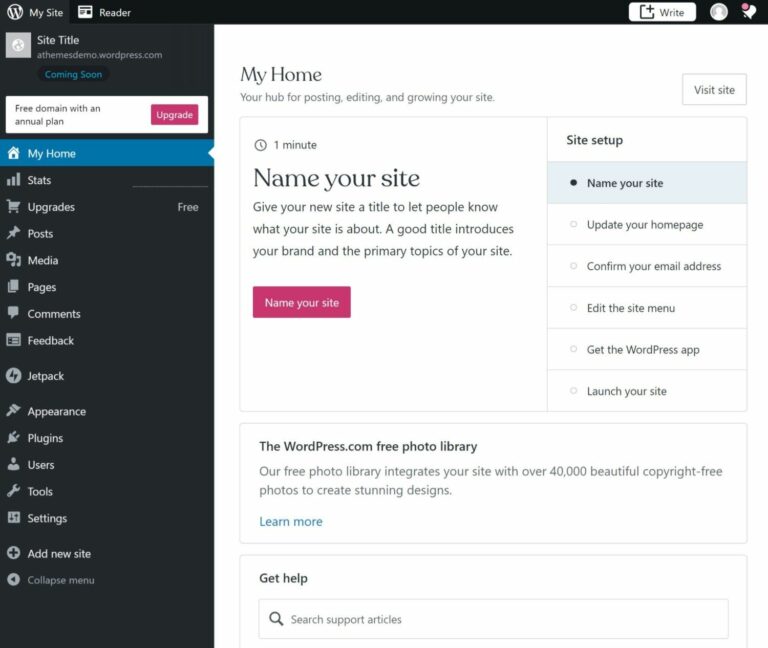Click the Upgrades cart icon
Viewport: 768px width, 648px height.
(x=14, y=206)
